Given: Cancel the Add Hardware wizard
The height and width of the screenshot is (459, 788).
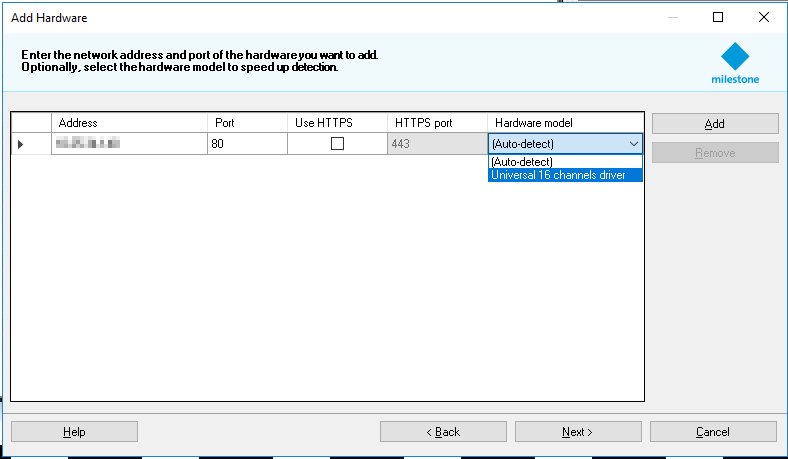Looking at the screenshot, I should (712, 432).
